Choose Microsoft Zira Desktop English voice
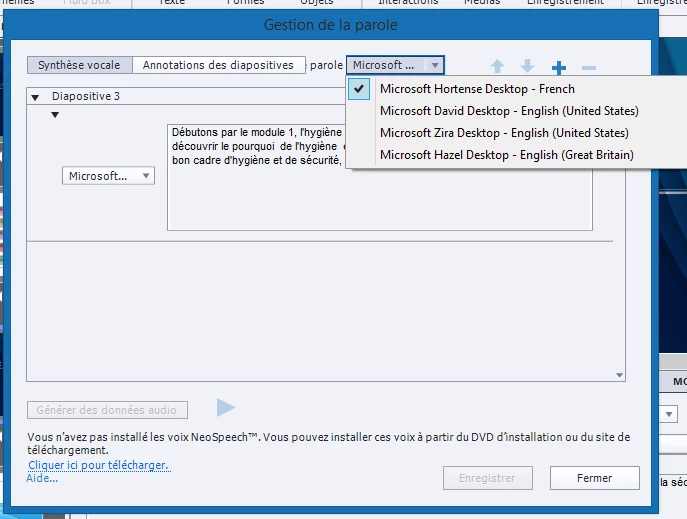This screenshot has width=687, height=519. (504, 133)
